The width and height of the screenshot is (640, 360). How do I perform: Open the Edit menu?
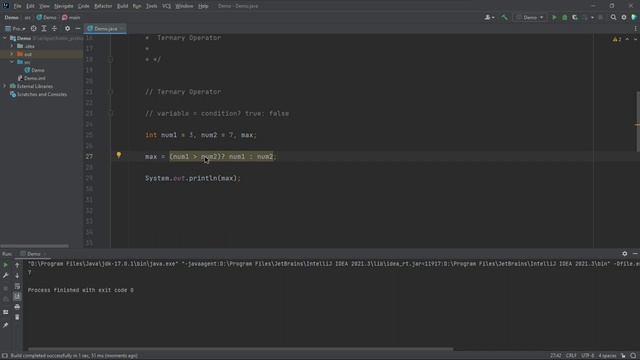[x=30, y=6]
